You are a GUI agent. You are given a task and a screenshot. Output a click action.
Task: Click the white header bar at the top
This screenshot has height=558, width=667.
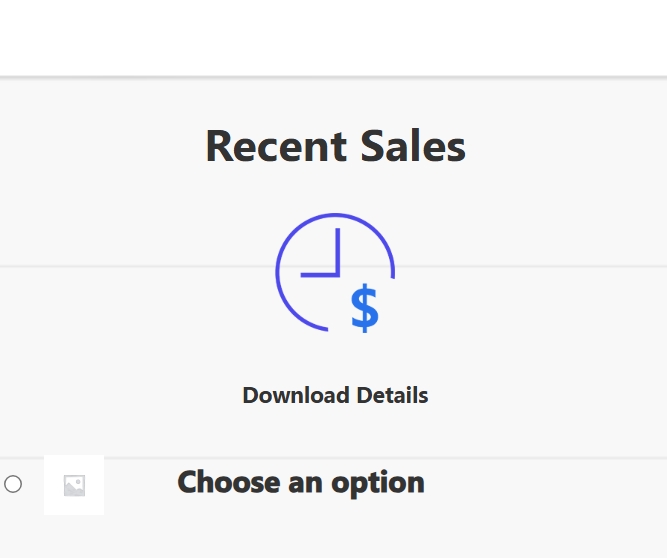click(334, 38)
